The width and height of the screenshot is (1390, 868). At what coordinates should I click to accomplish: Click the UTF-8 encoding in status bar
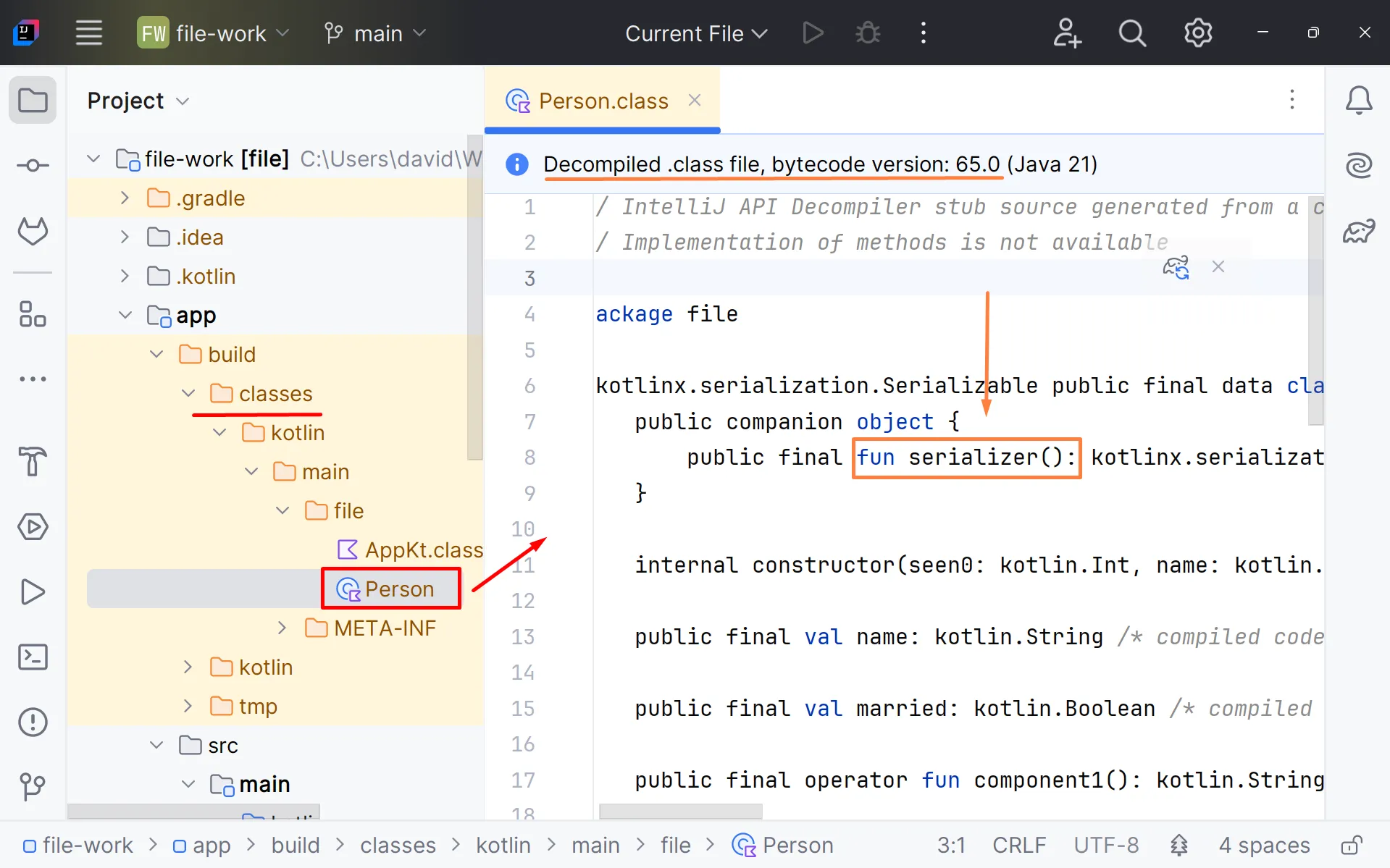(x=1105, y=845)
